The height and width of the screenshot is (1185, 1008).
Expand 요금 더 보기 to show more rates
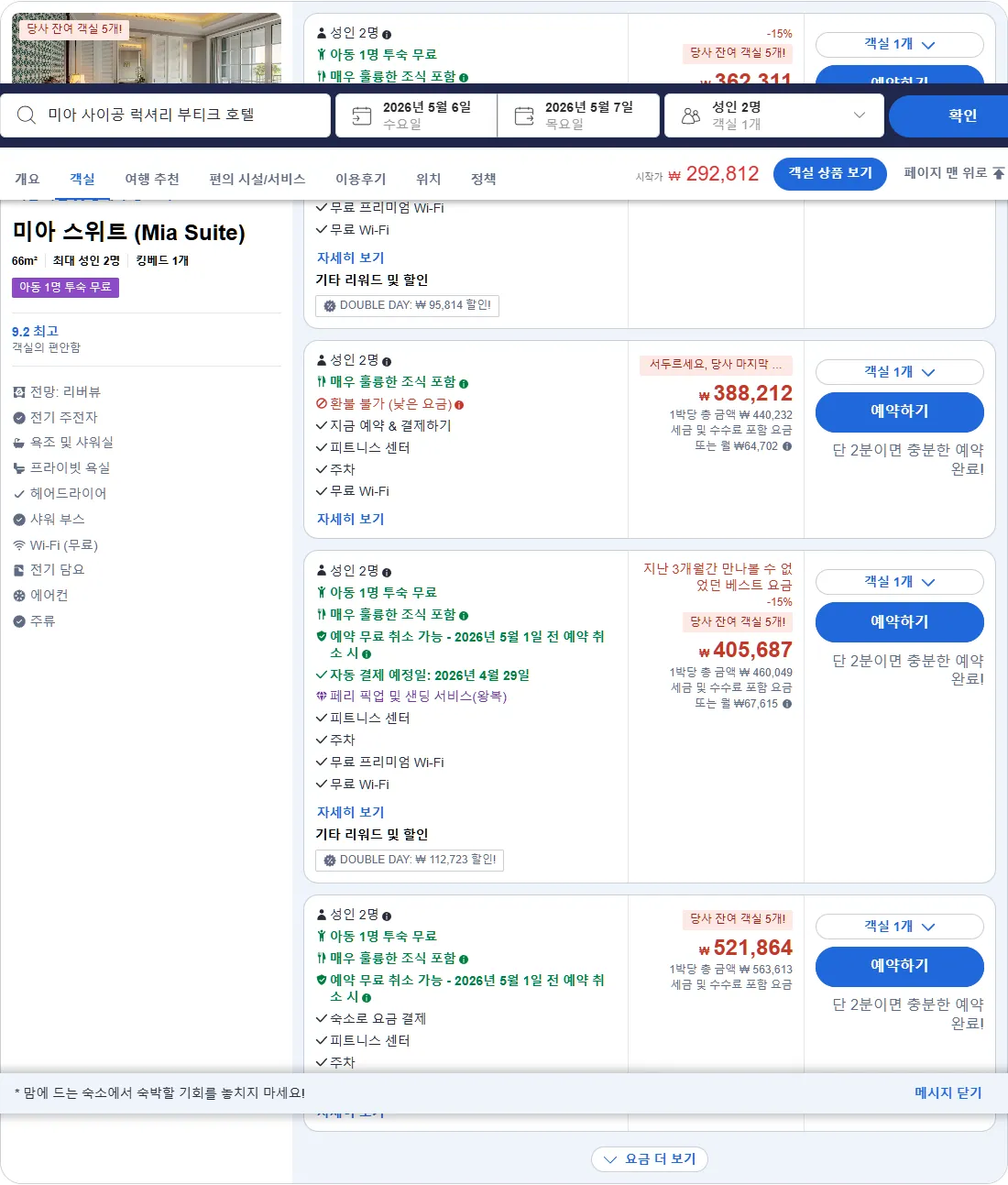point(650,1159)
